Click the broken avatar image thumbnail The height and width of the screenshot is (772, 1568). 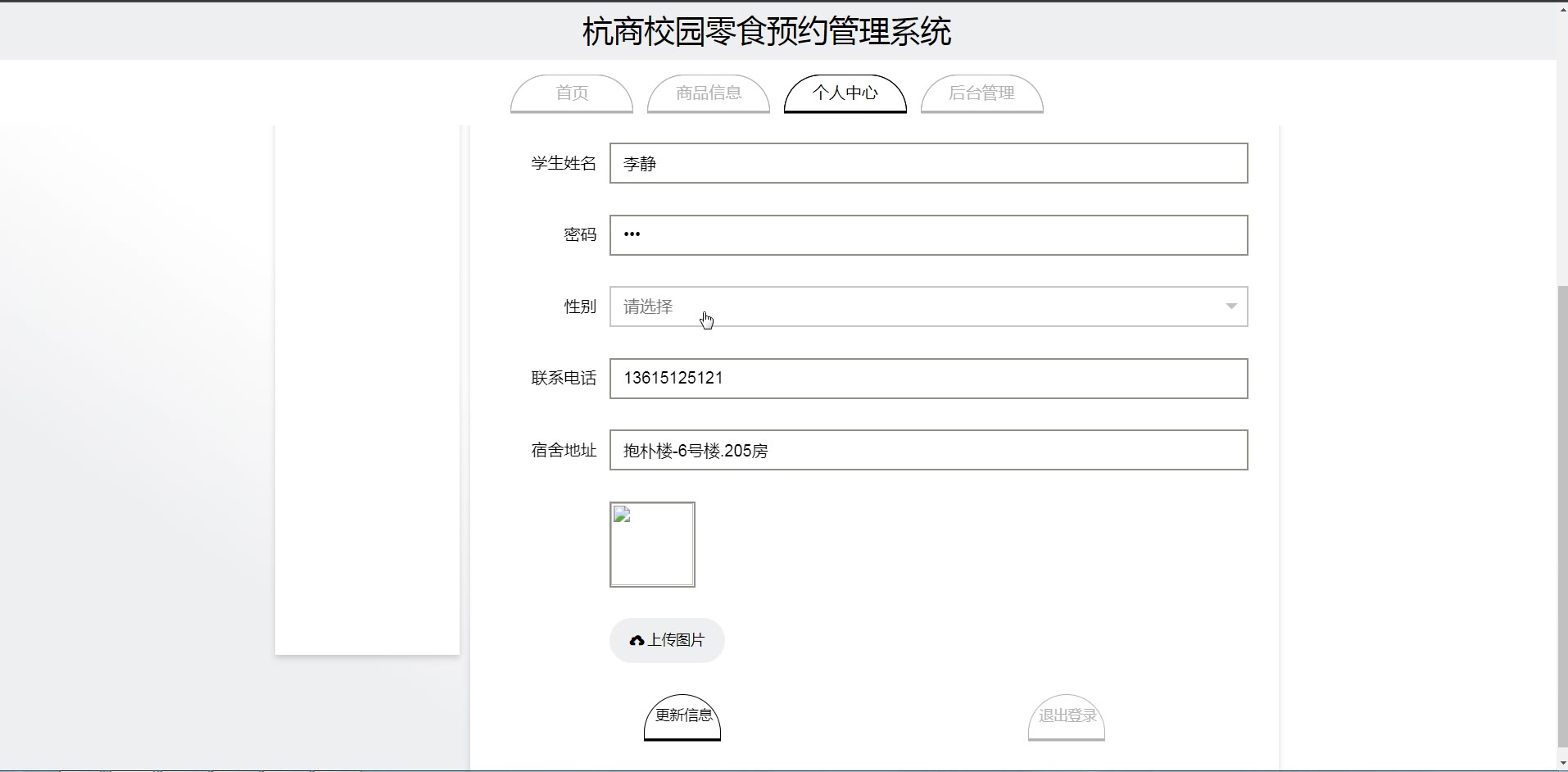tap(652, 544)
